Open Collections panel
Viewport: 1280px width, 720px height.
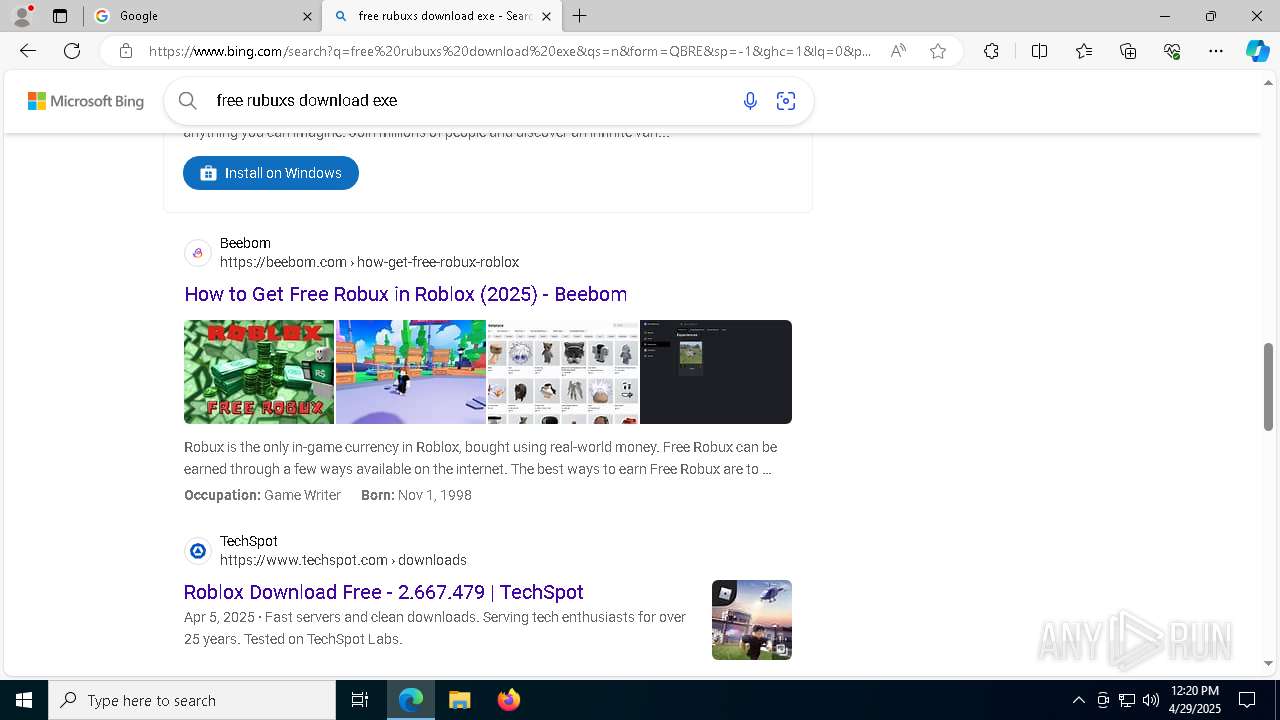tap(1128, 51)
